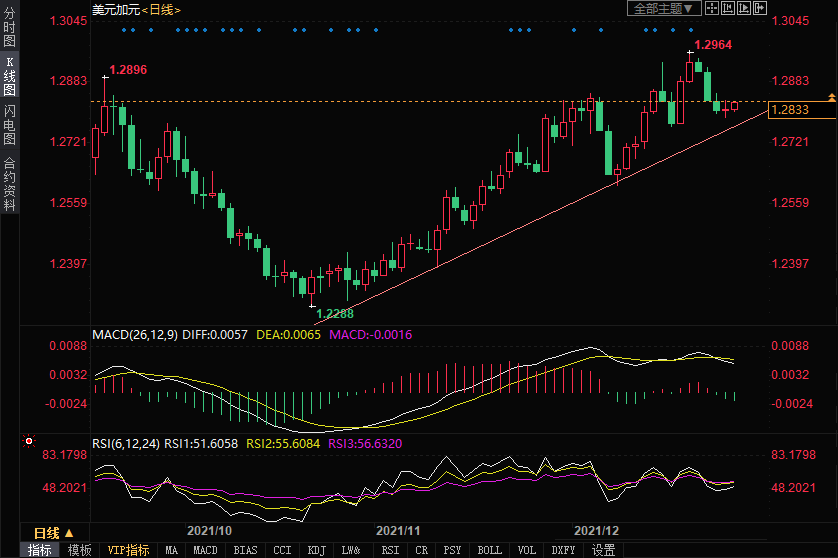Click the crosshair cursor tool icon
838x558 pixels.
tap(710, 8)
